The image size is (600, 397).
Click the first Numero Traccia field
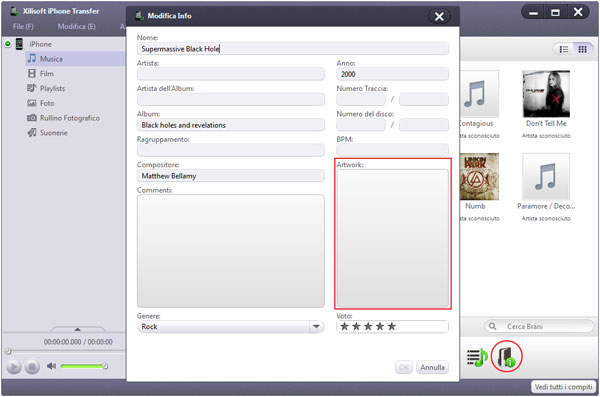pyautogui.click(x=361, y=100)
